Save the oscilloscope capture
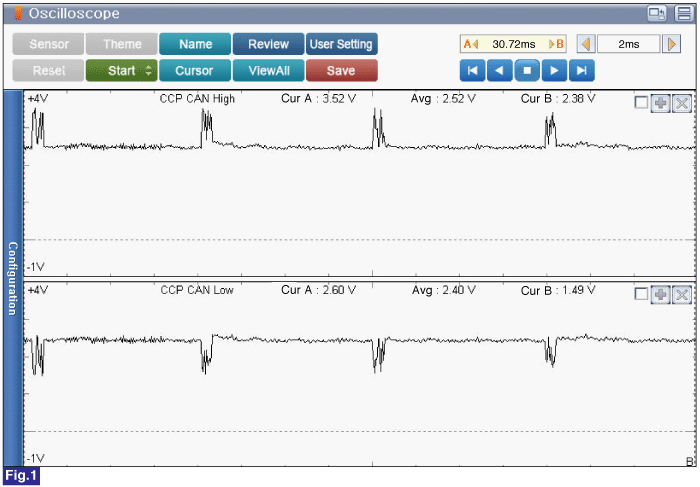This screenshot has width=700, height=487. [342, 71]
